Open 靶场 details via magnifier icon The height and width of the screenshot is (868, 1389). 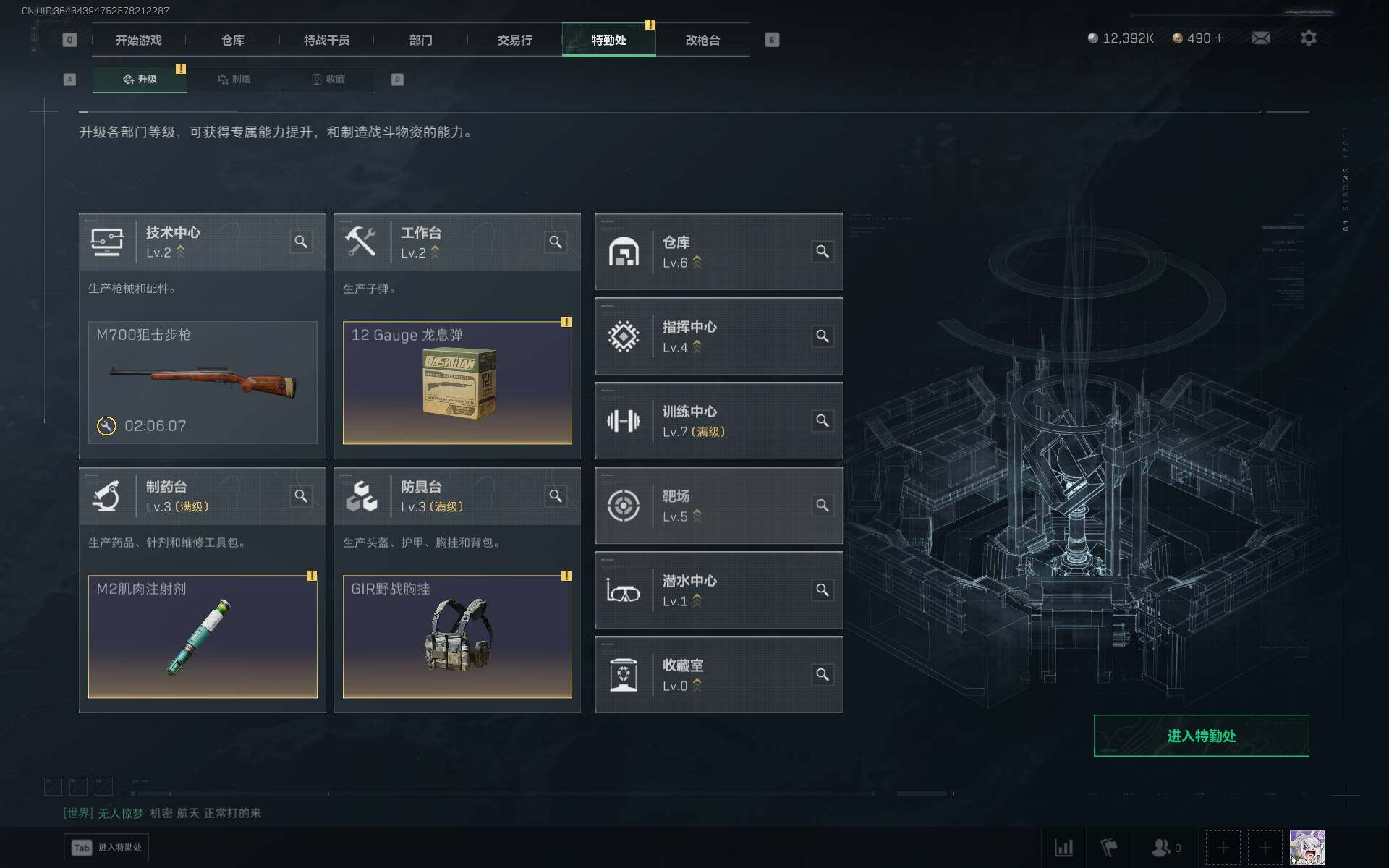823,505
